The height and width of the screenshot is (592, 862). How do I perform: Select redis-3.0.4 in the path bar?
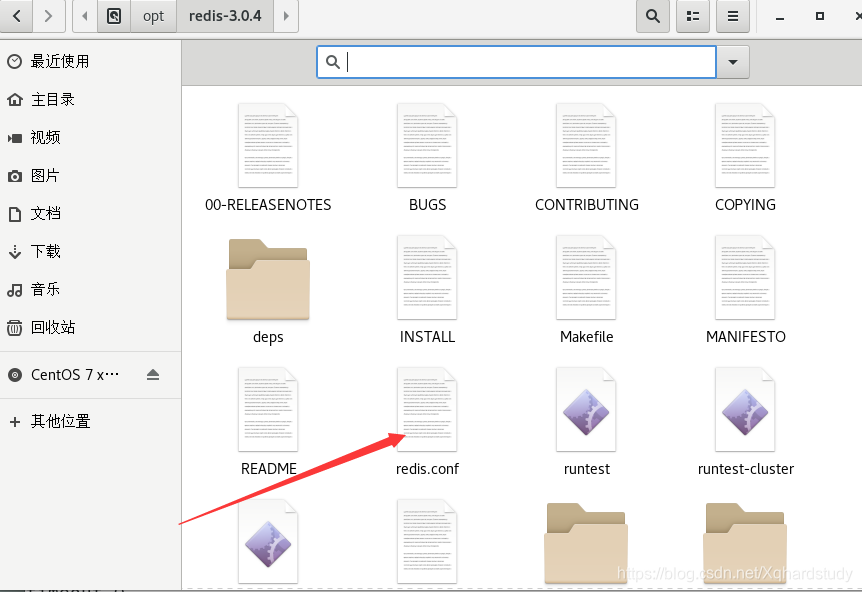(x=225, y=16)
